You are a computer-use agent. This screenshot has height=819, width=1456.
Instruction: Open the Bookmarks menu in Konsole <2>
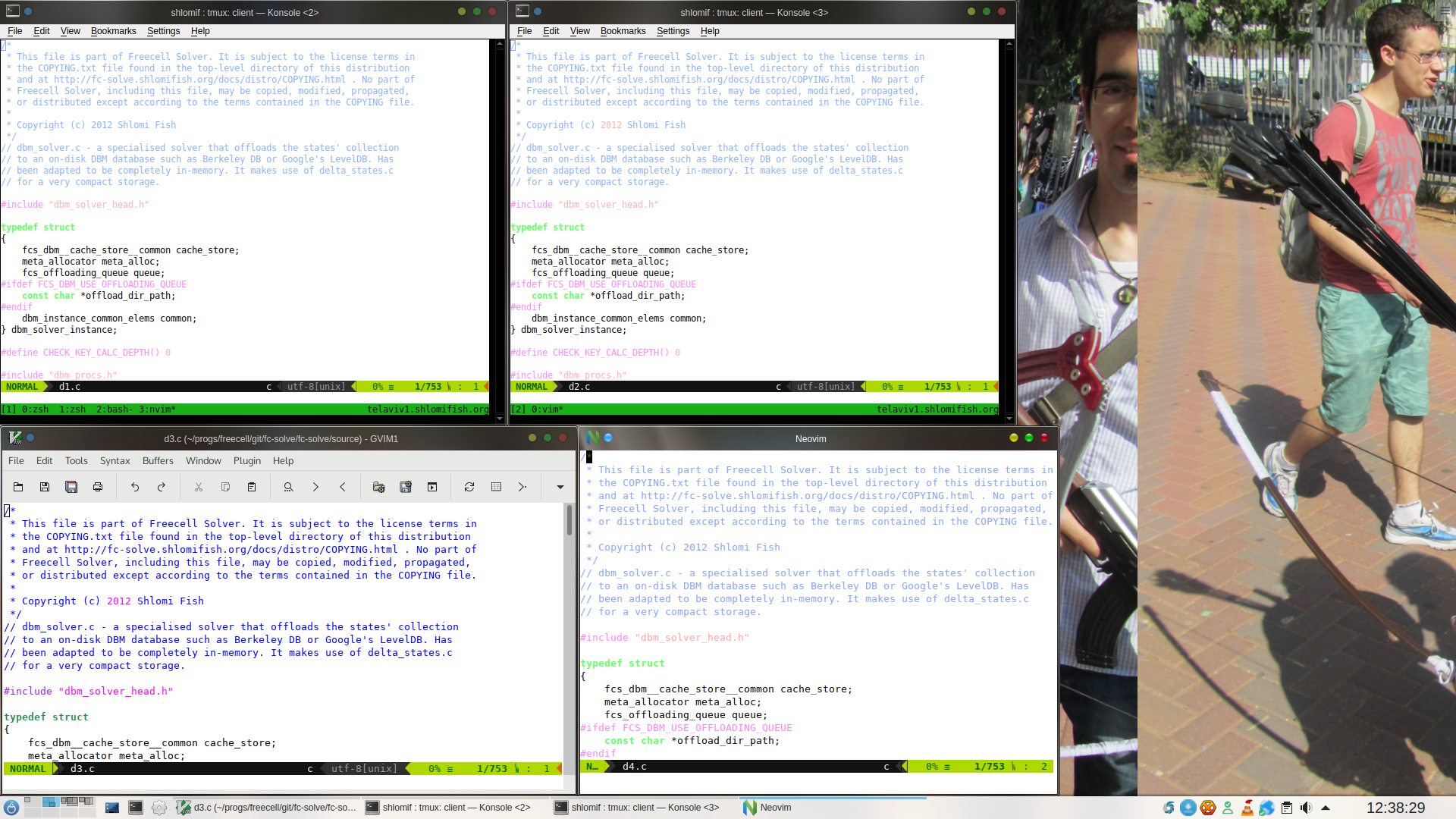pos(114,31)
